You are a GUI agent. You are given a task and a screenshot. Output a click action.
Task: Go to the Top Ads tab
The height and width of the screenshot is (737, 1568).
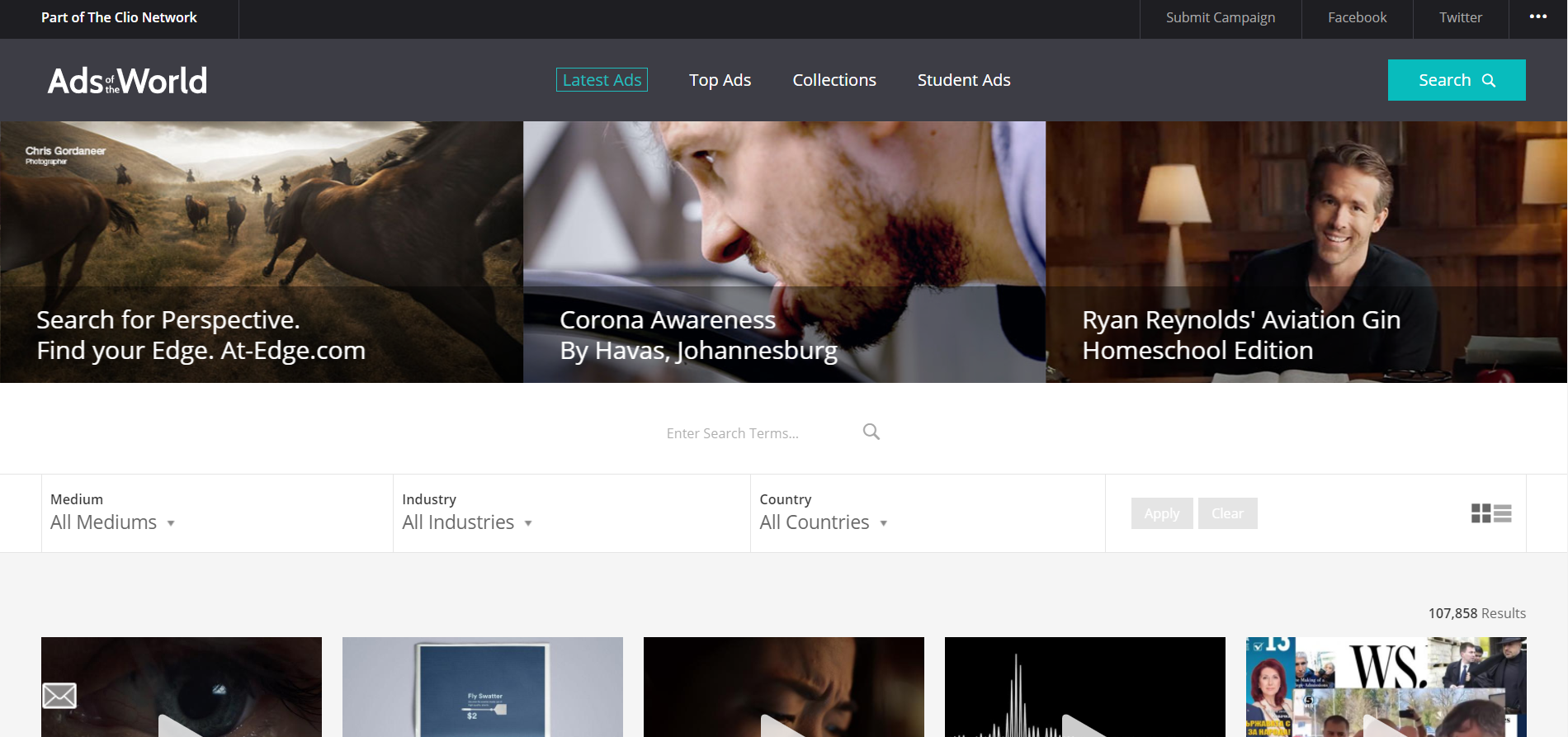[x=720, y=80]
